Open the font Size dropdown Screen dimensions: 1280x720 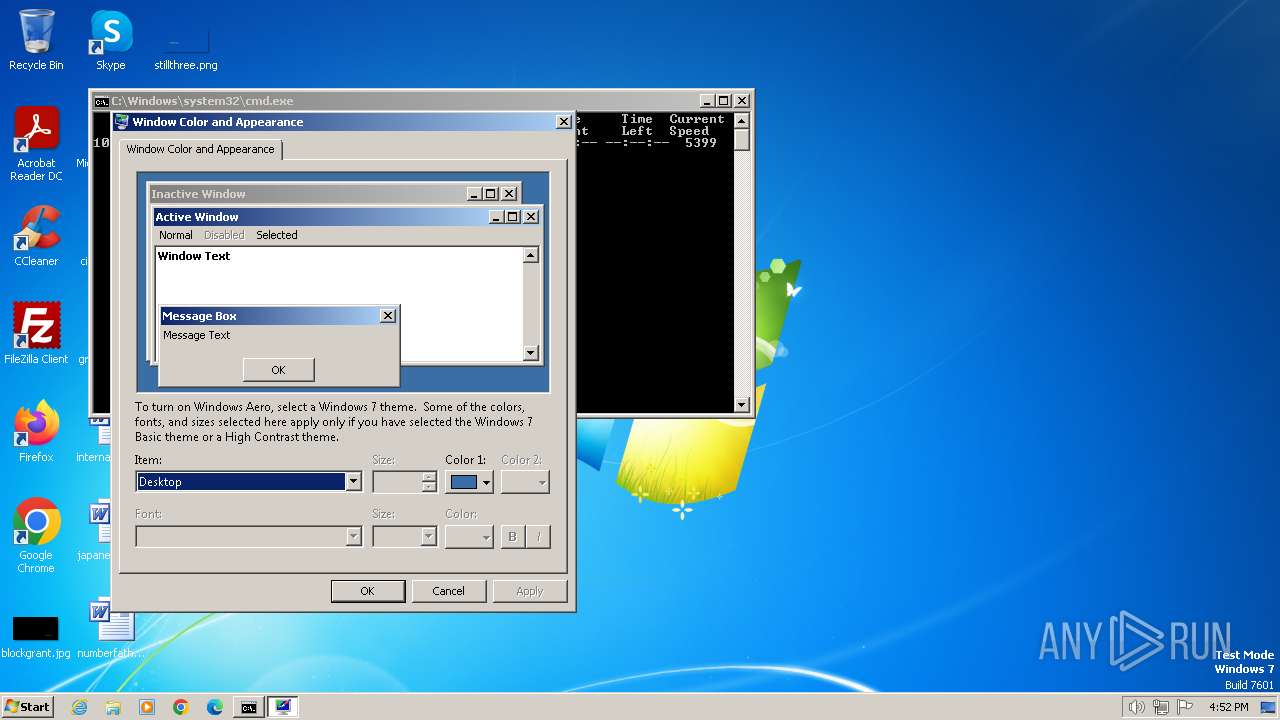[x=405, y=536]
